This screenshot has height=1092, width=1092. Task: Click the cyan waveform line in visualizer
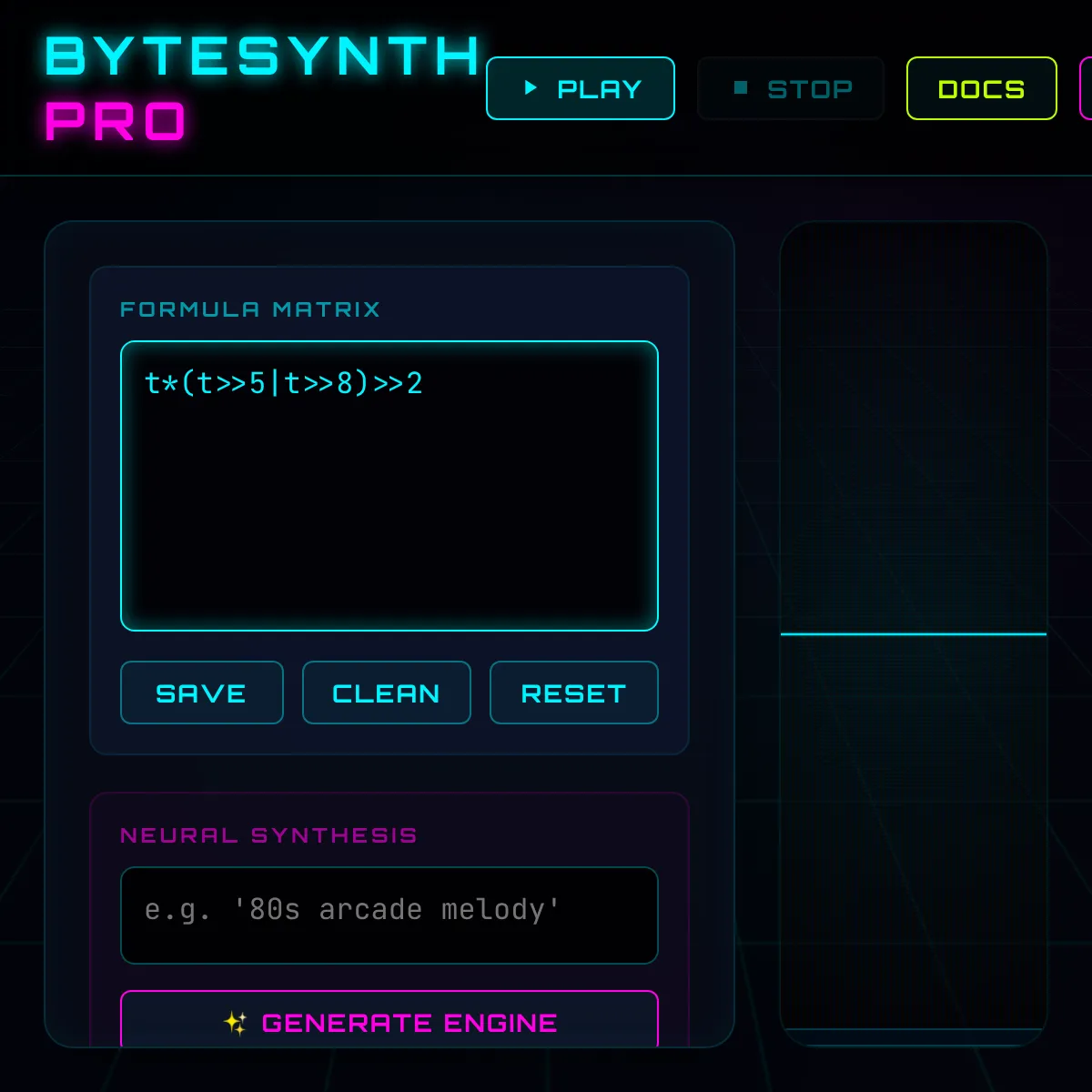point(914,633)
